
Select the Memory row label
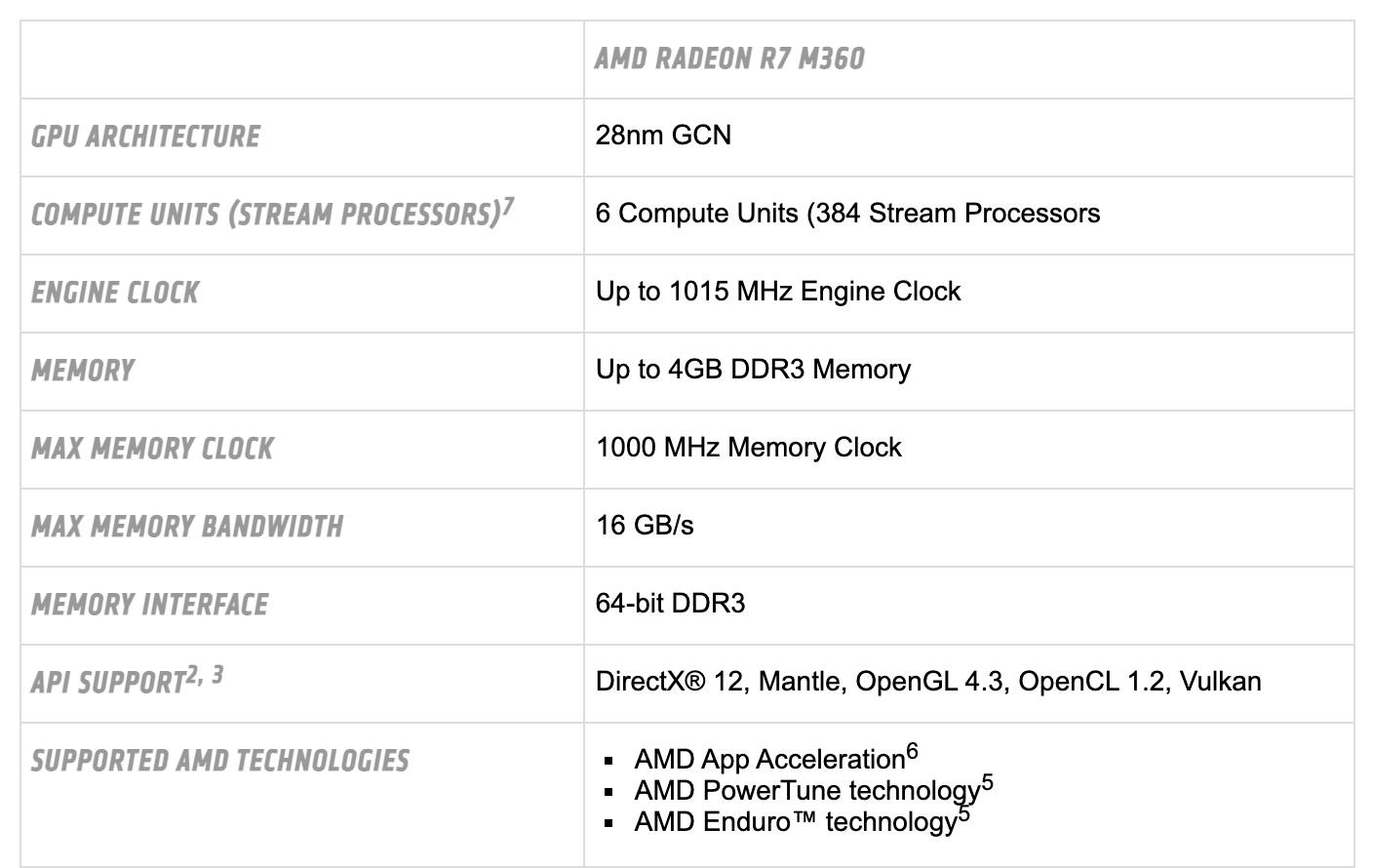[83, 371]
